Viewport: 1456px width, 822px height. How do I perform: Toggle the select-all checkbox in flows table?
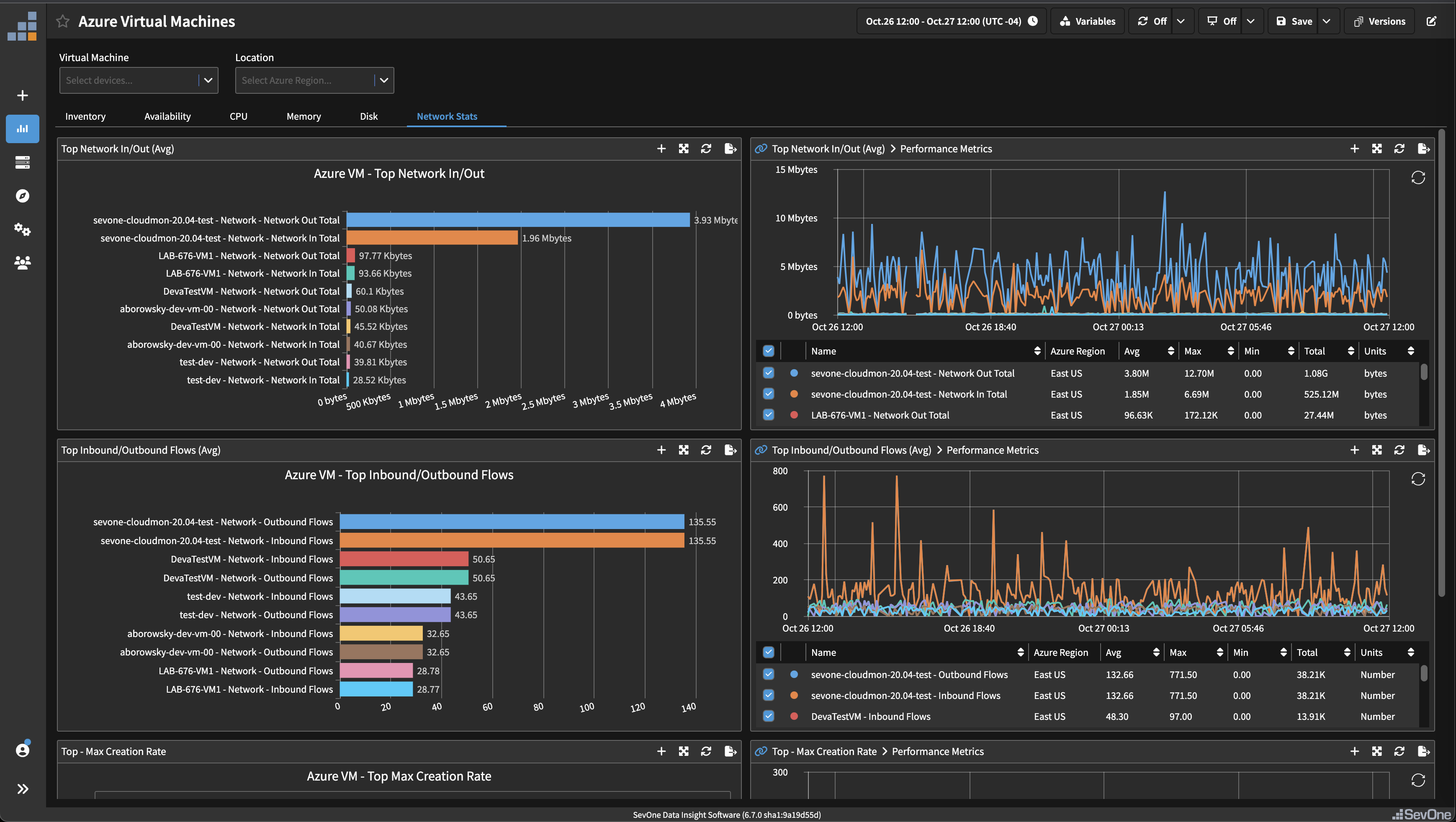click(x=768, y=652)
